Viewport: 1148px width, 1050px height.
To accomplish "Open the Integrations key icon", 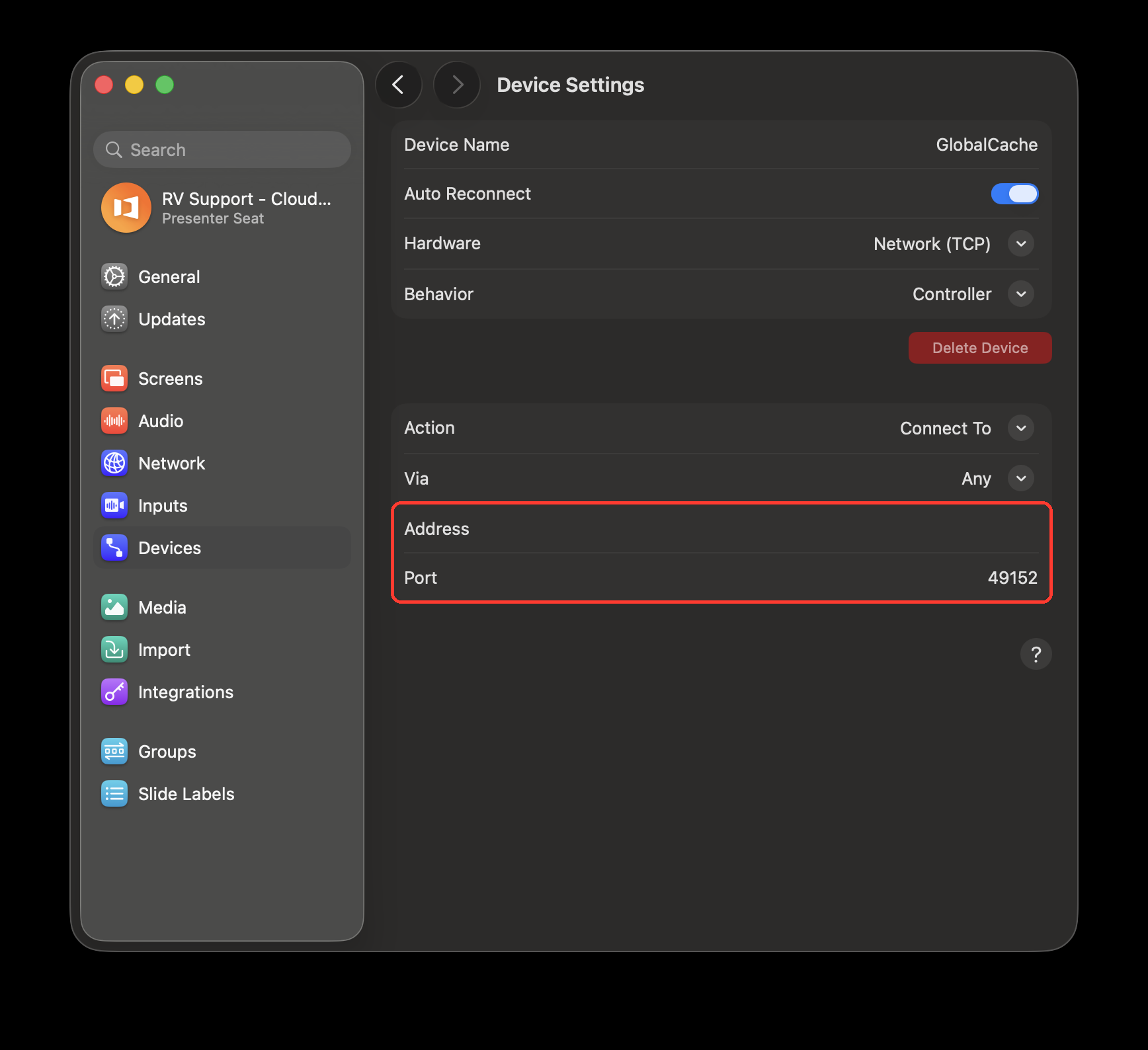I will tap(114, 692).
